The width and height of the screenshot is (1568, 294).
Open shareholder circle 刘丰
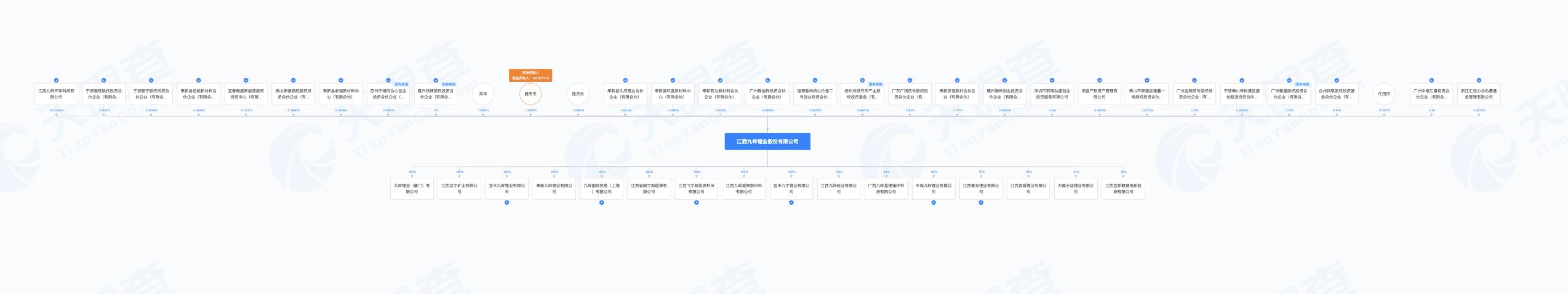coord(483,94)
